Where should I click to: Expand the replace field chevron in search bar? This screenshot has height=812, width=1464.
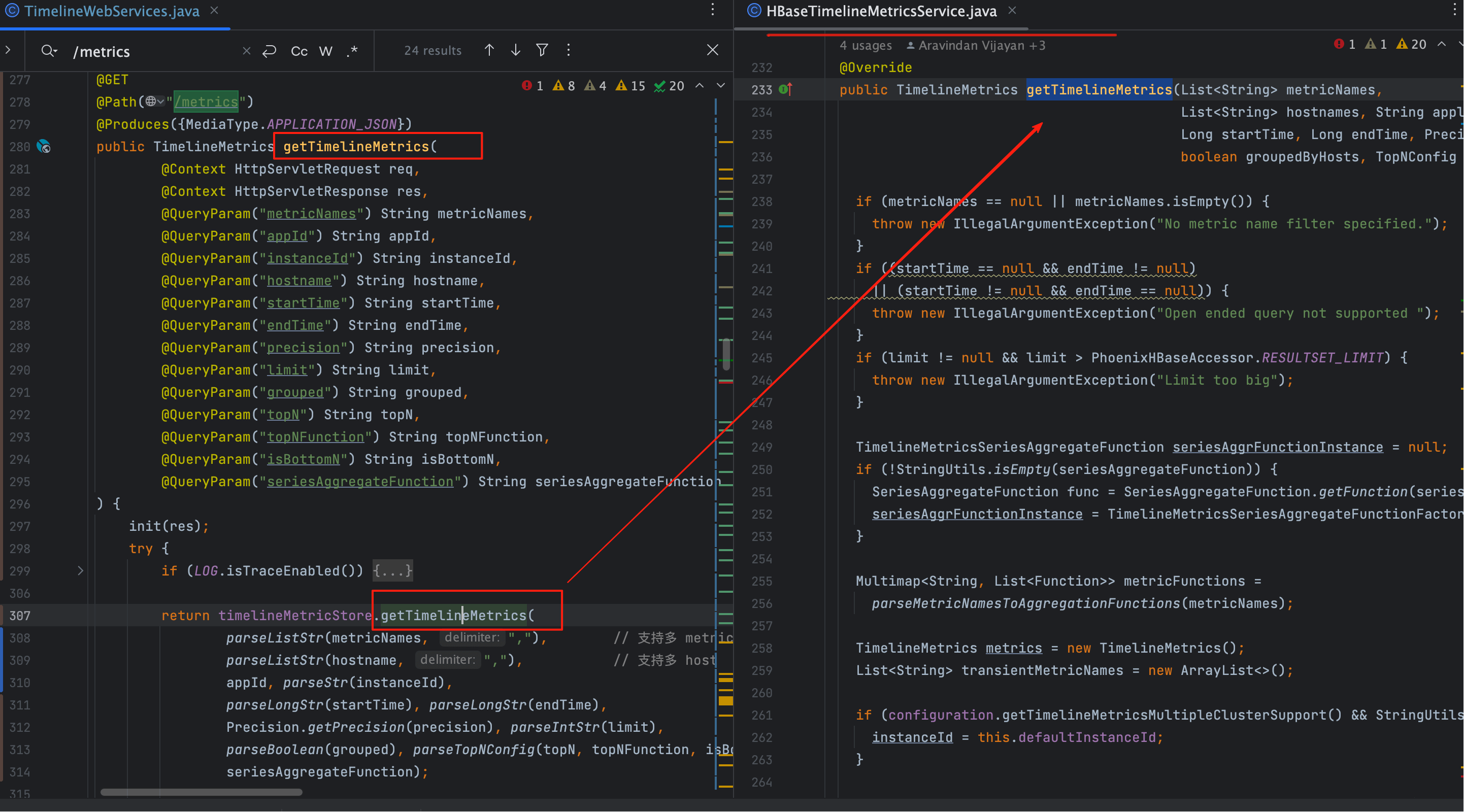(8, 50)
